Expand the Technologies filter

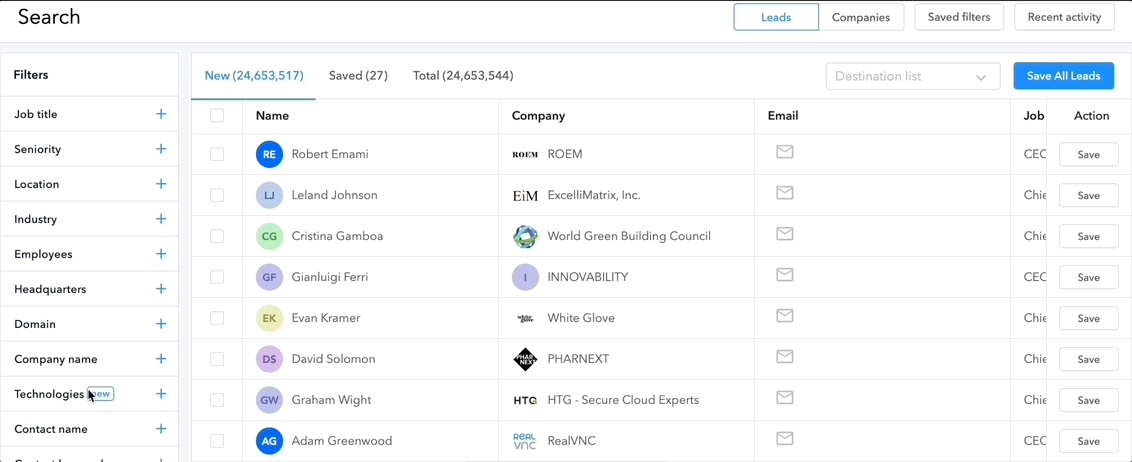coord(161,394)
